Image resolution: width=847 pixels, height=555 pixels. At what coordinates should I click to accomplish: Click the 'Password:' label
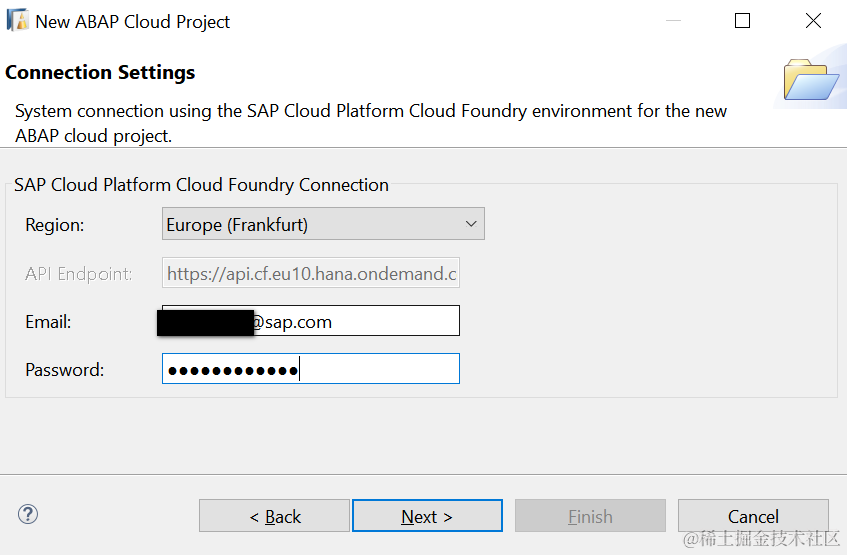coord(64,370)
